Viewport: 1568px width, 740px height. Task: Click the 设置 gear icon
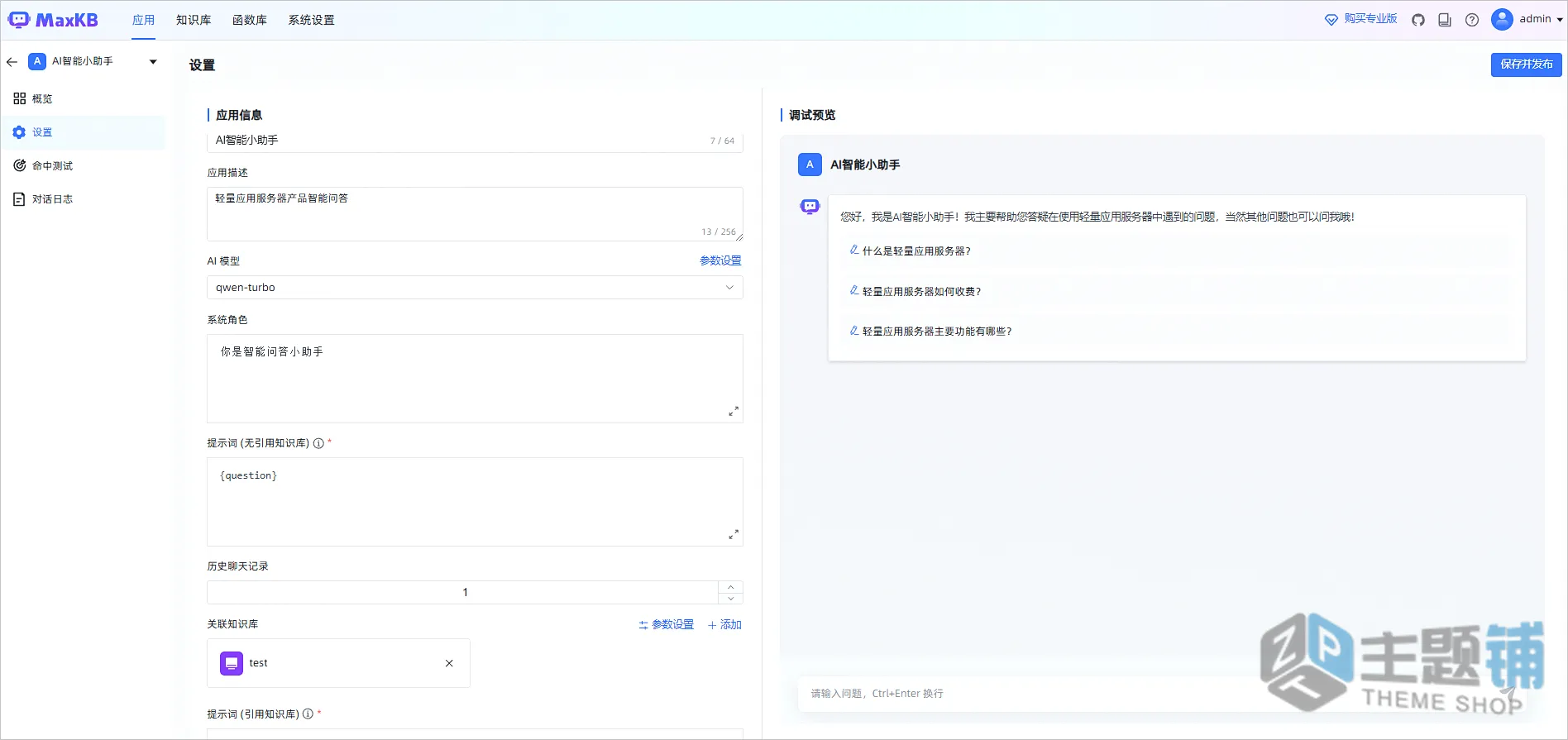point(19,132)
